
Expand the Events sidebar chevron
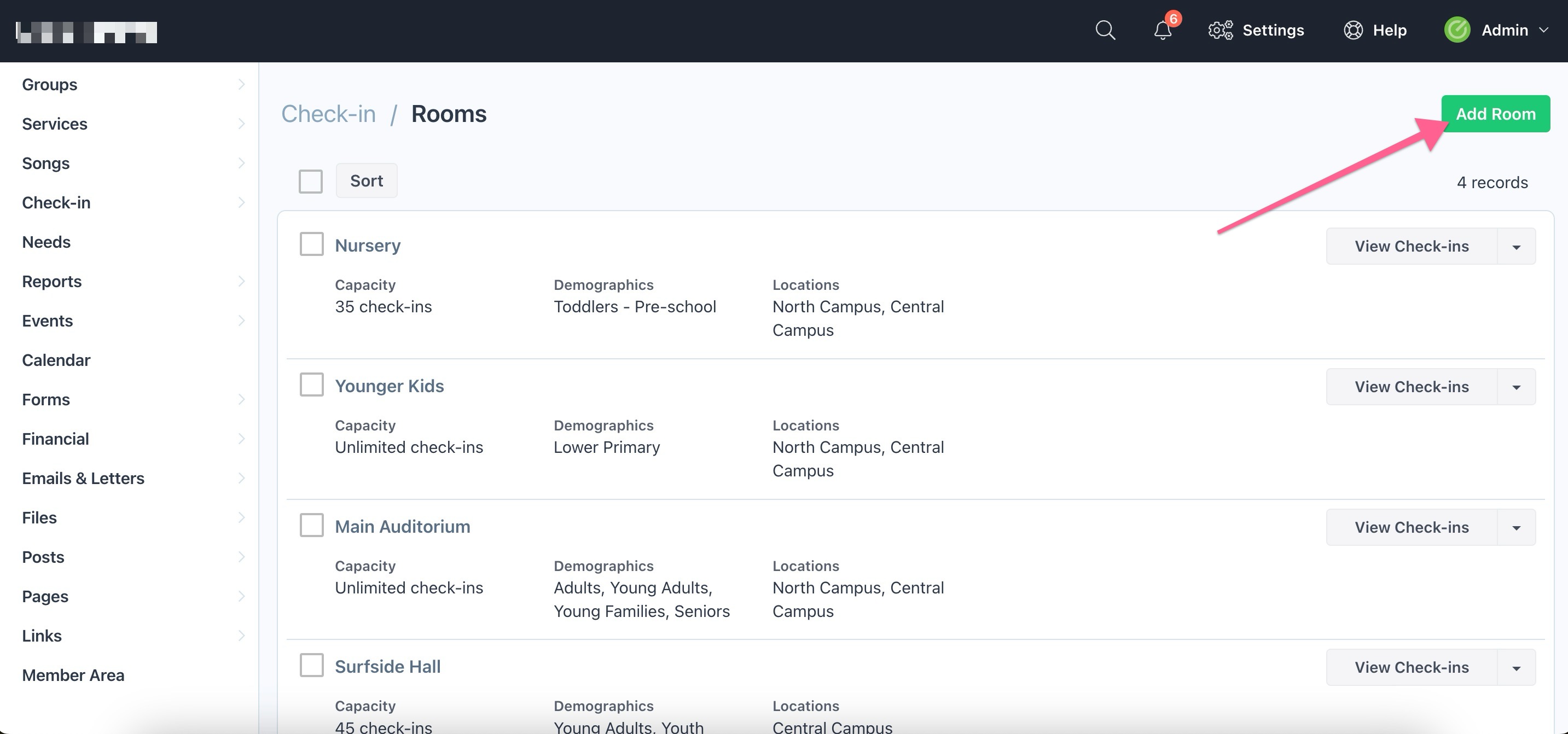pos(241,320)
